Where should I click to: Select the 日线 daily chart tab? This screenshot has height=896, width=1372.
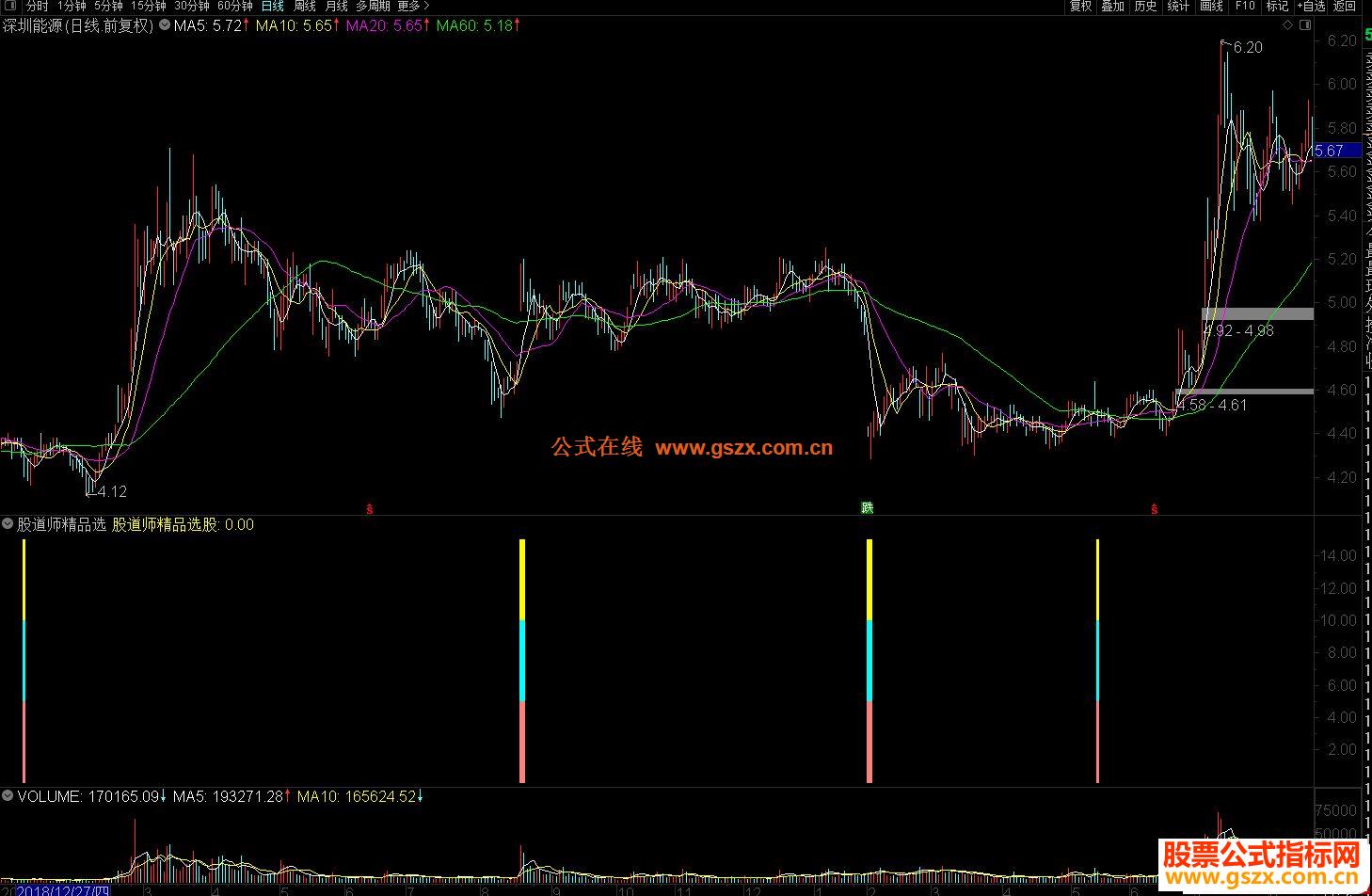click(272, 6)
